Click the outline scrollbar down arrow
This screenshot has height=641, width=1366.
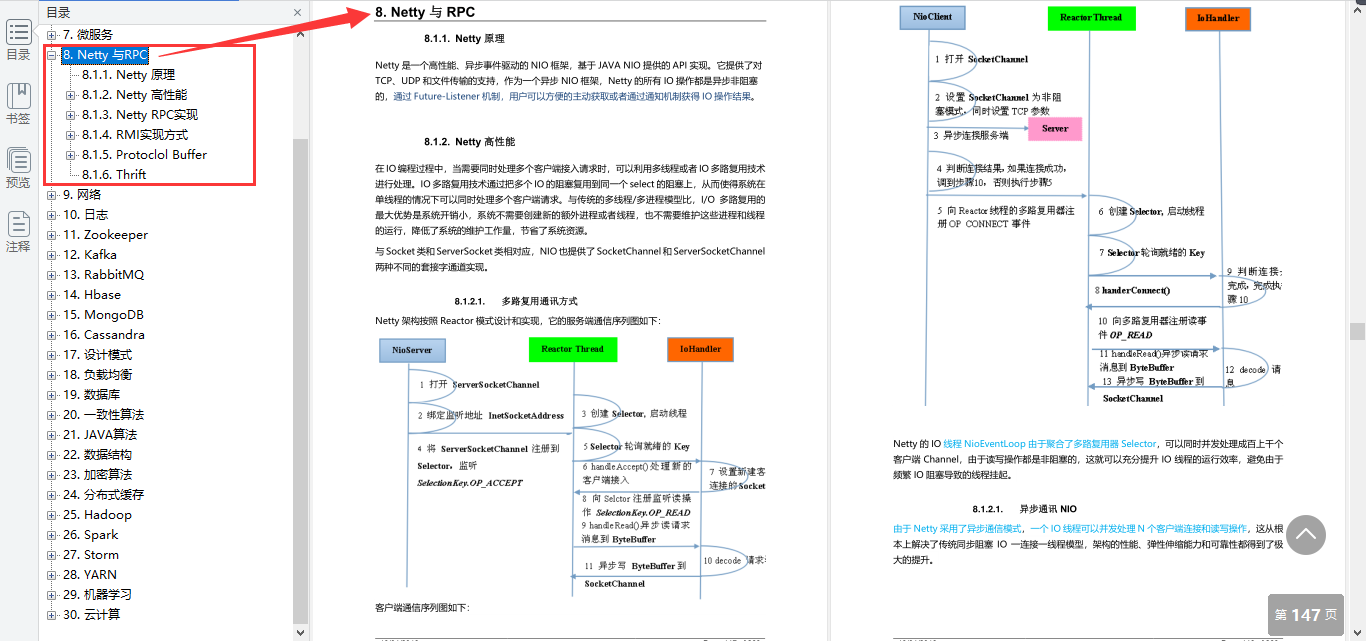pos(300,631)
